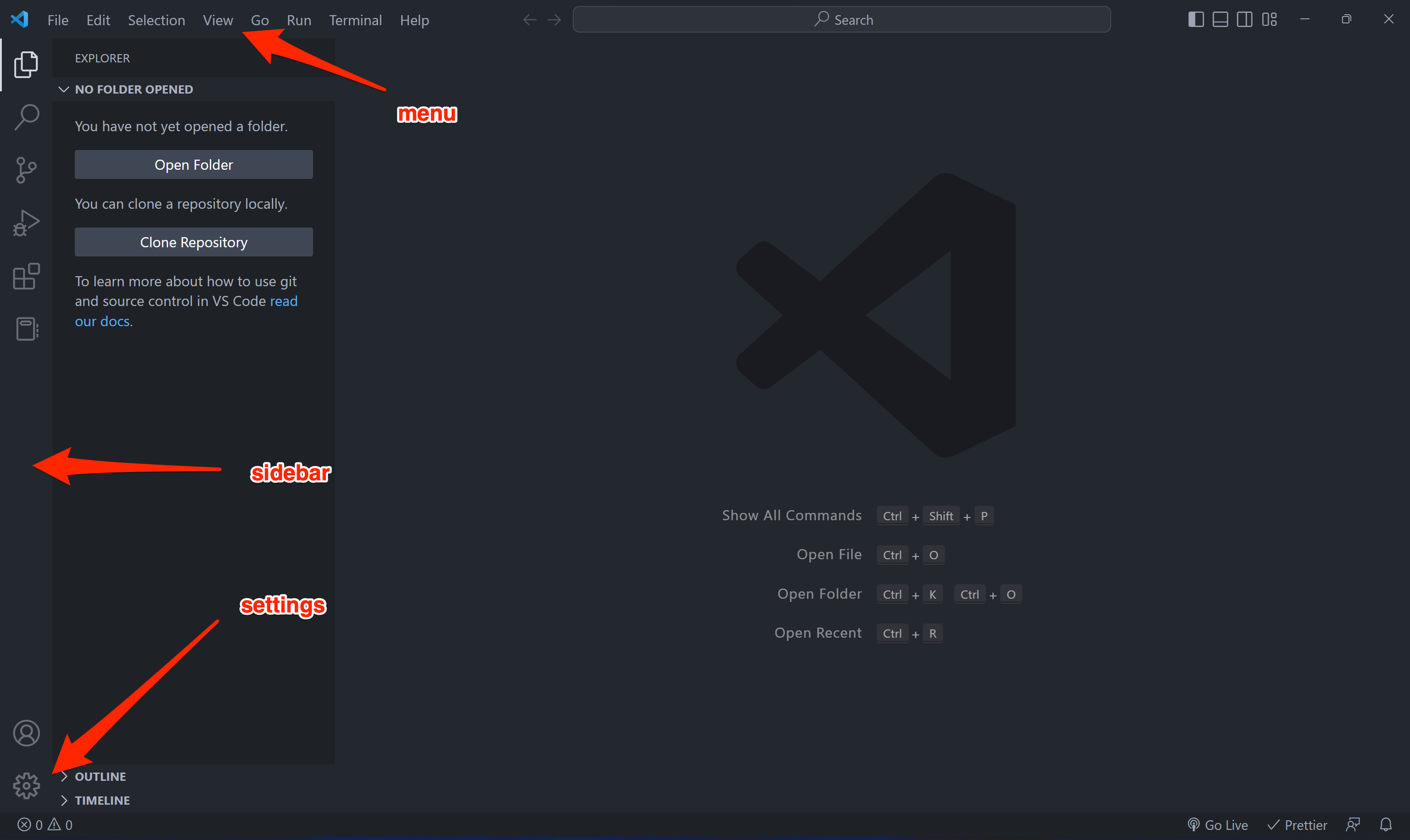Toggle primary side bar visibility

[1195, 20]
